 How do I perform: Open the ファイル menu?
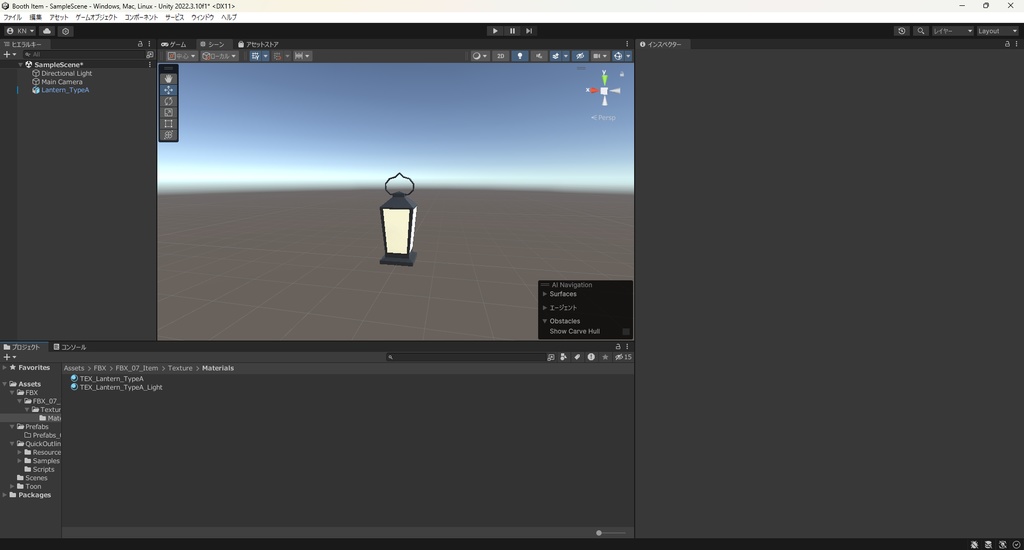pyautogui.click(x=12, y=18)
